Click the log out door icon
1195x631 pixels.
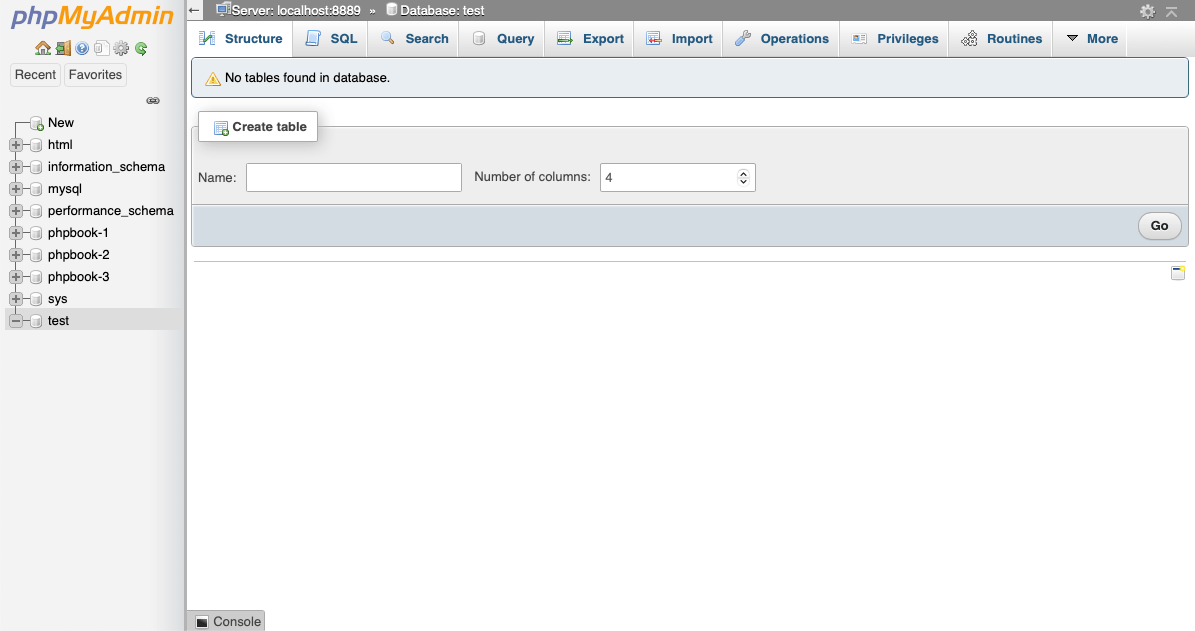63,48
